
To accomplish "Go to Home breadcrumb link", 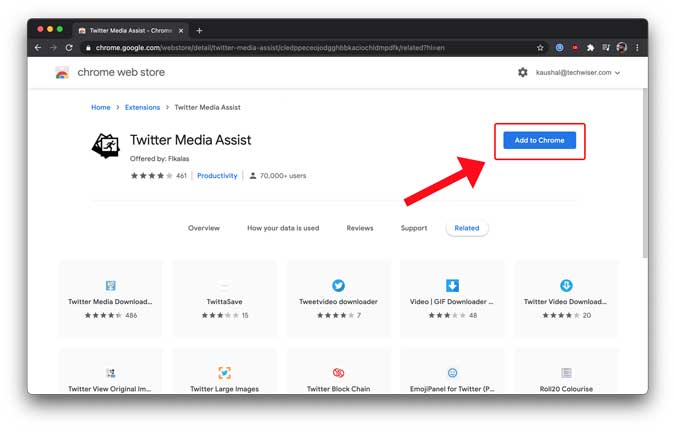I will click(x=101, y=107).
